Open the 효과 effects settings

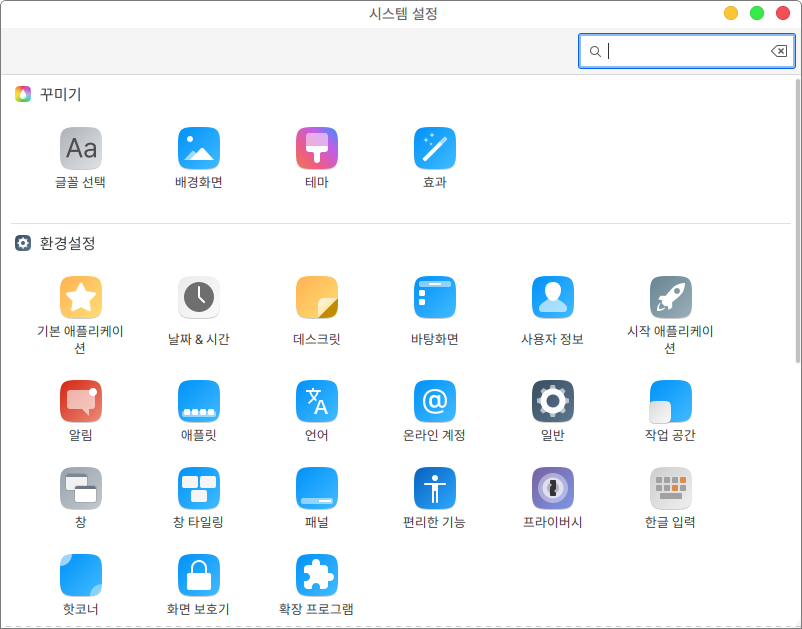434,149
